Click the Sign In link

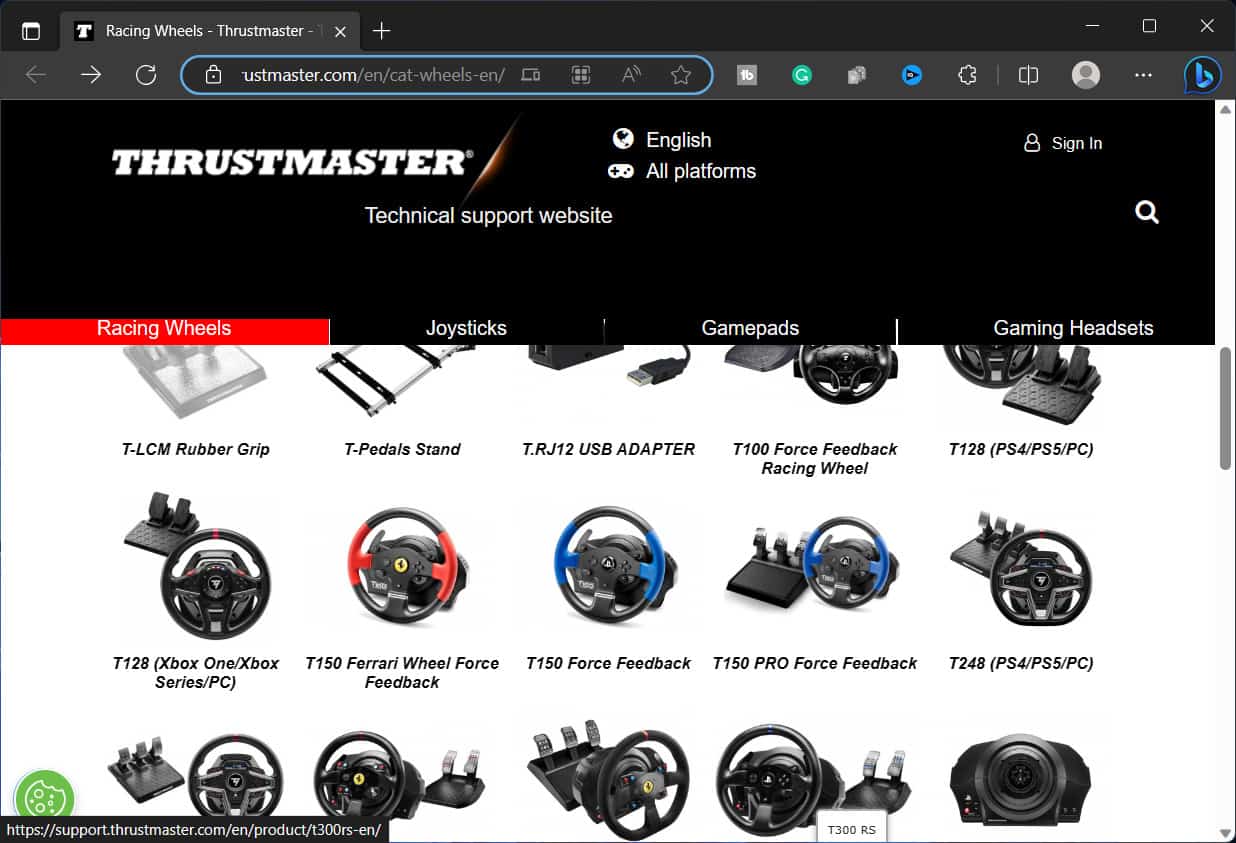tap(1063, 143)
